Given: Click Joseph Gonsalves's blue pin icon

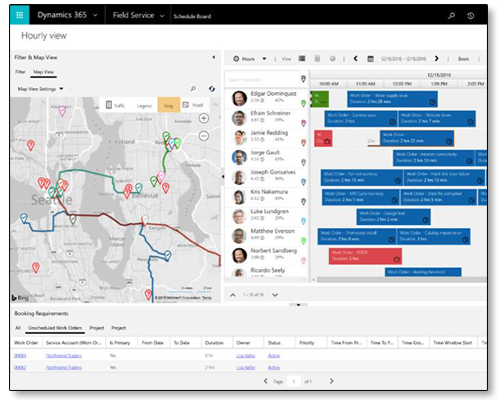Looking at the screenshot, I should 303,182.
